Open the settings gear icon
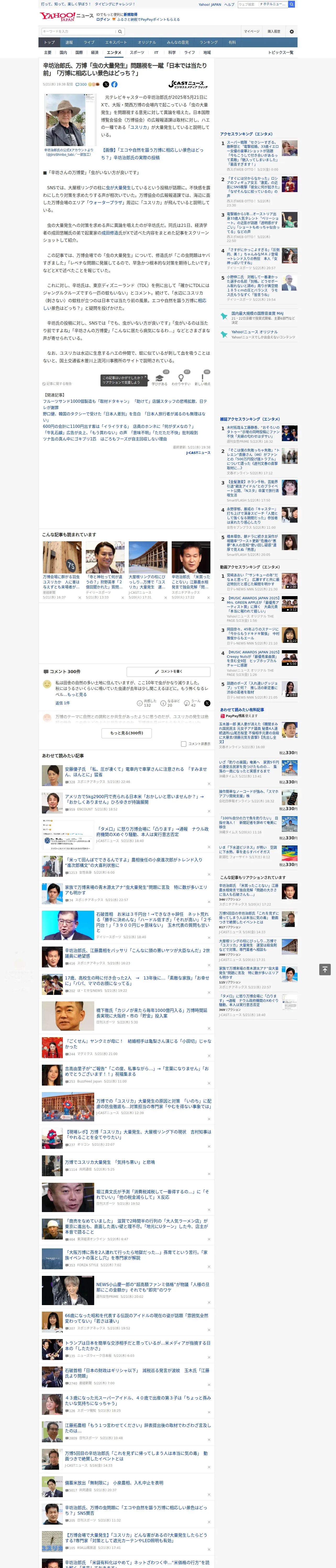 pyautogui.click(x=292, y=31)
